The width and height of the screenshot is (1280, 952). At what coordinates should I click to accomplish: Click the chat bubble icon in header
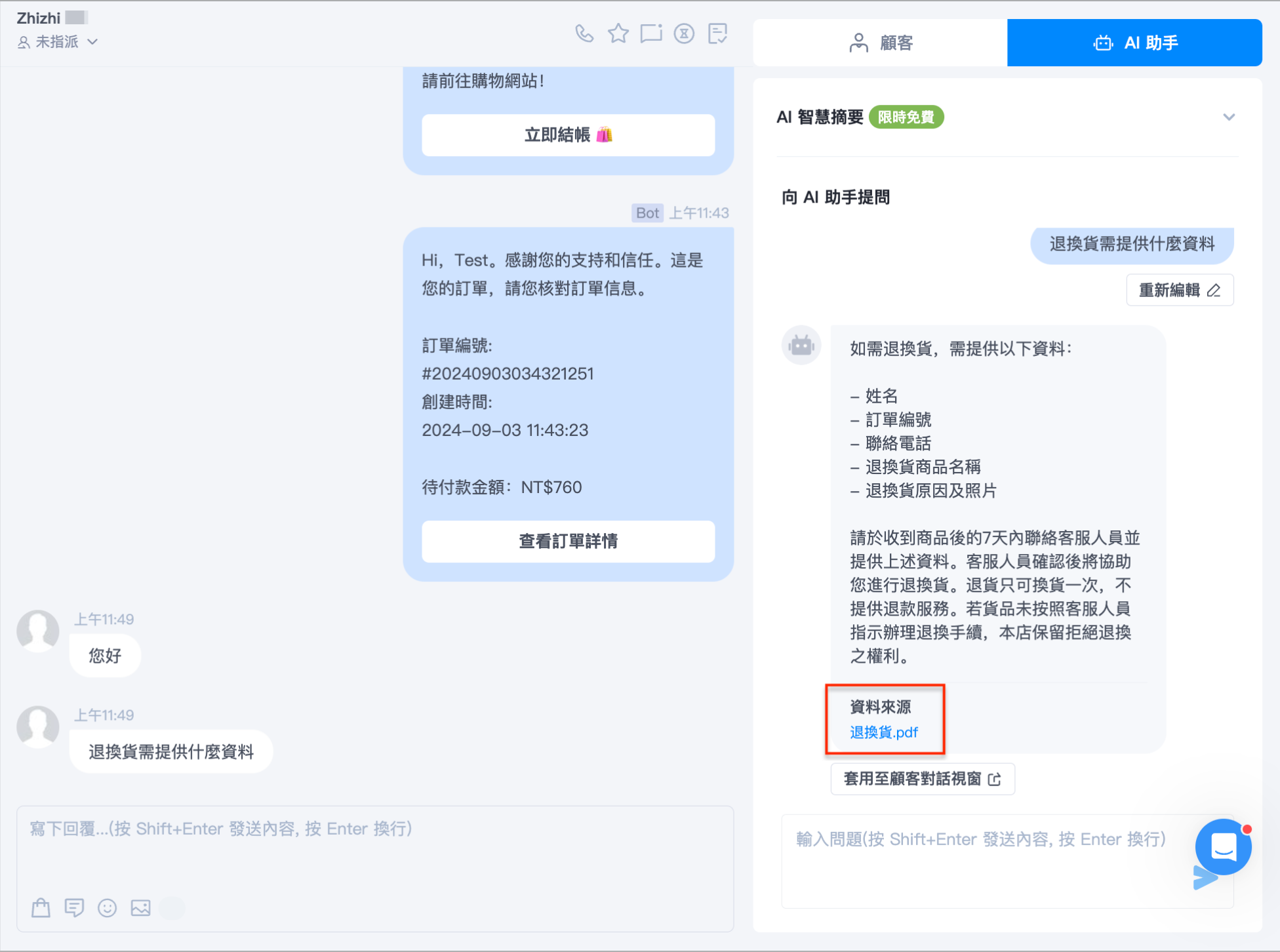651,33
